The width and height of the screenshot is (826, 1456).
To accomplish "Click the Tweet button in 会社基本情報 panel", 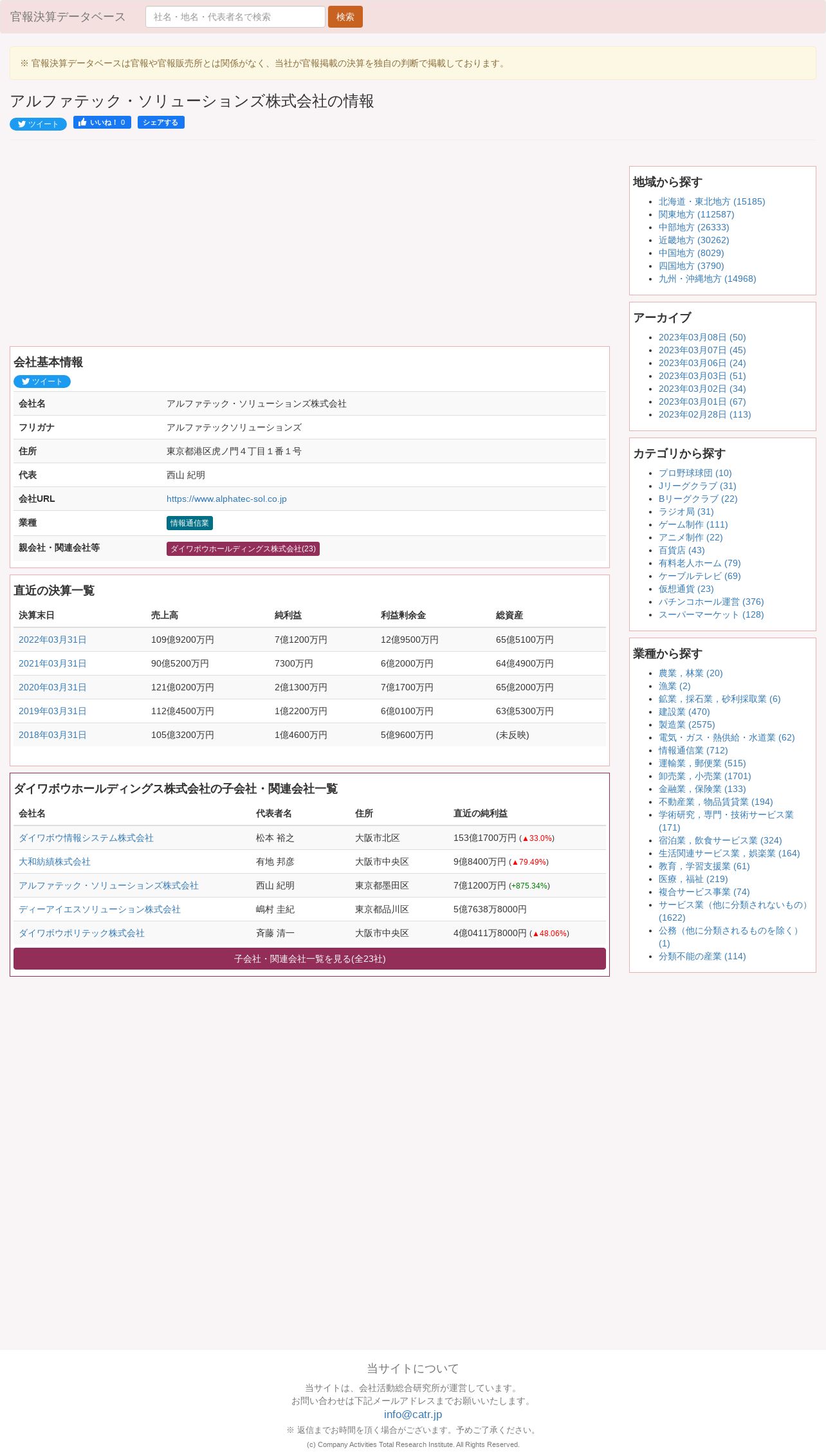I will pos(42,382).
